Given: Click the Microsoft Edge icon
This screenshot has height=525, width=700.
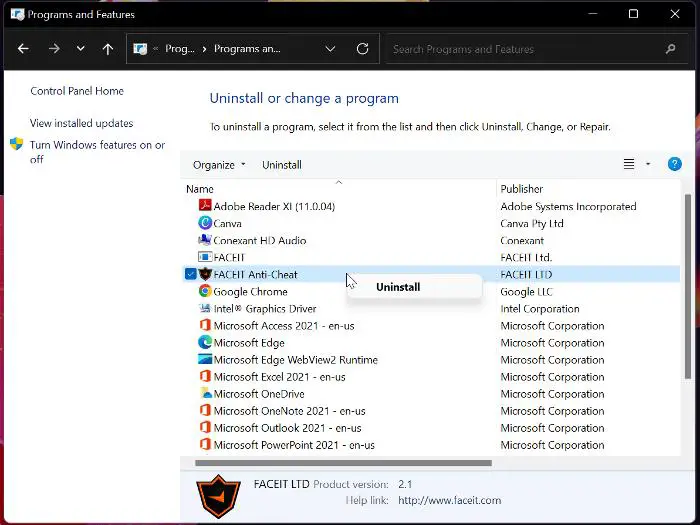Looking at the screenshot, I should (x=205, y=342).
